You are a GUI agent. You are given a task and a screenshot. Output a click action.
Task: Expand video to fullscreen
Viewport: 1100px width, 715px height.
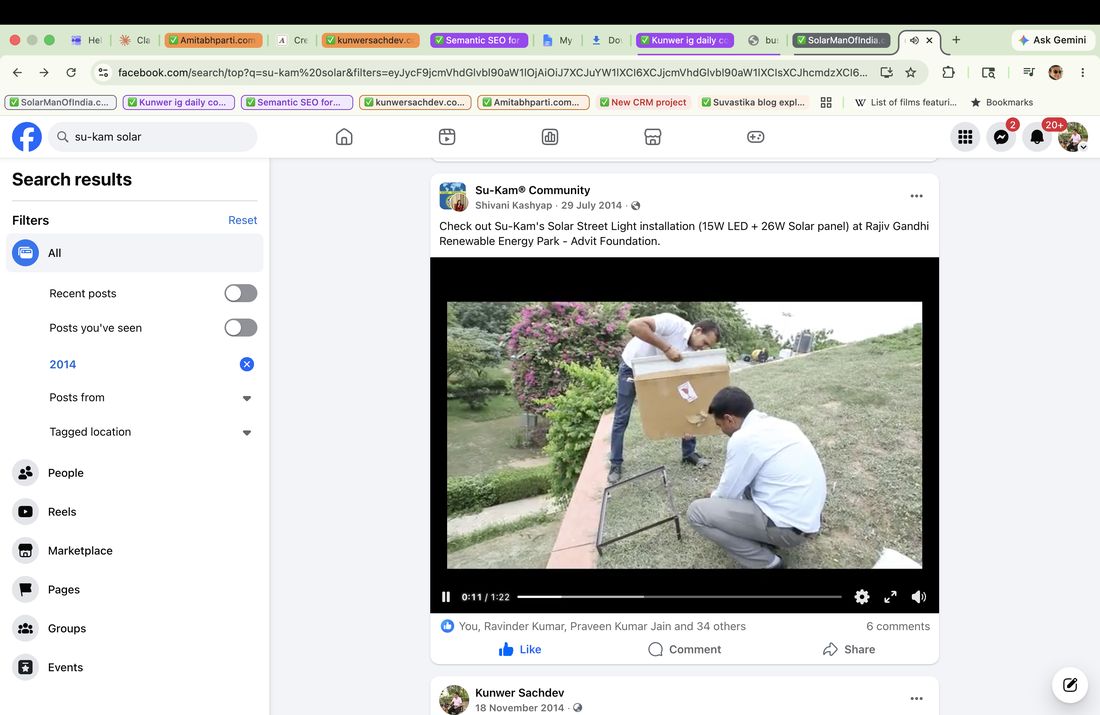pyautogui.click(x=890, y=596)
